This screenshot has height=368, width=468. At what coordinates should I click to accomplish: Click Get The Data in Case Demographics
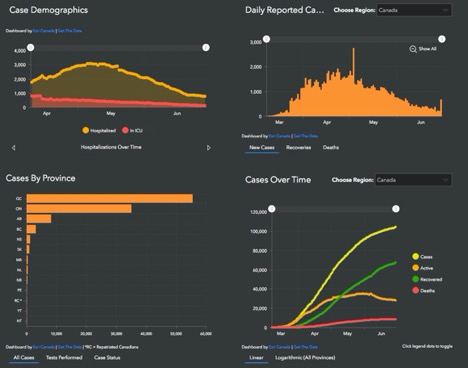coord(70,31)
